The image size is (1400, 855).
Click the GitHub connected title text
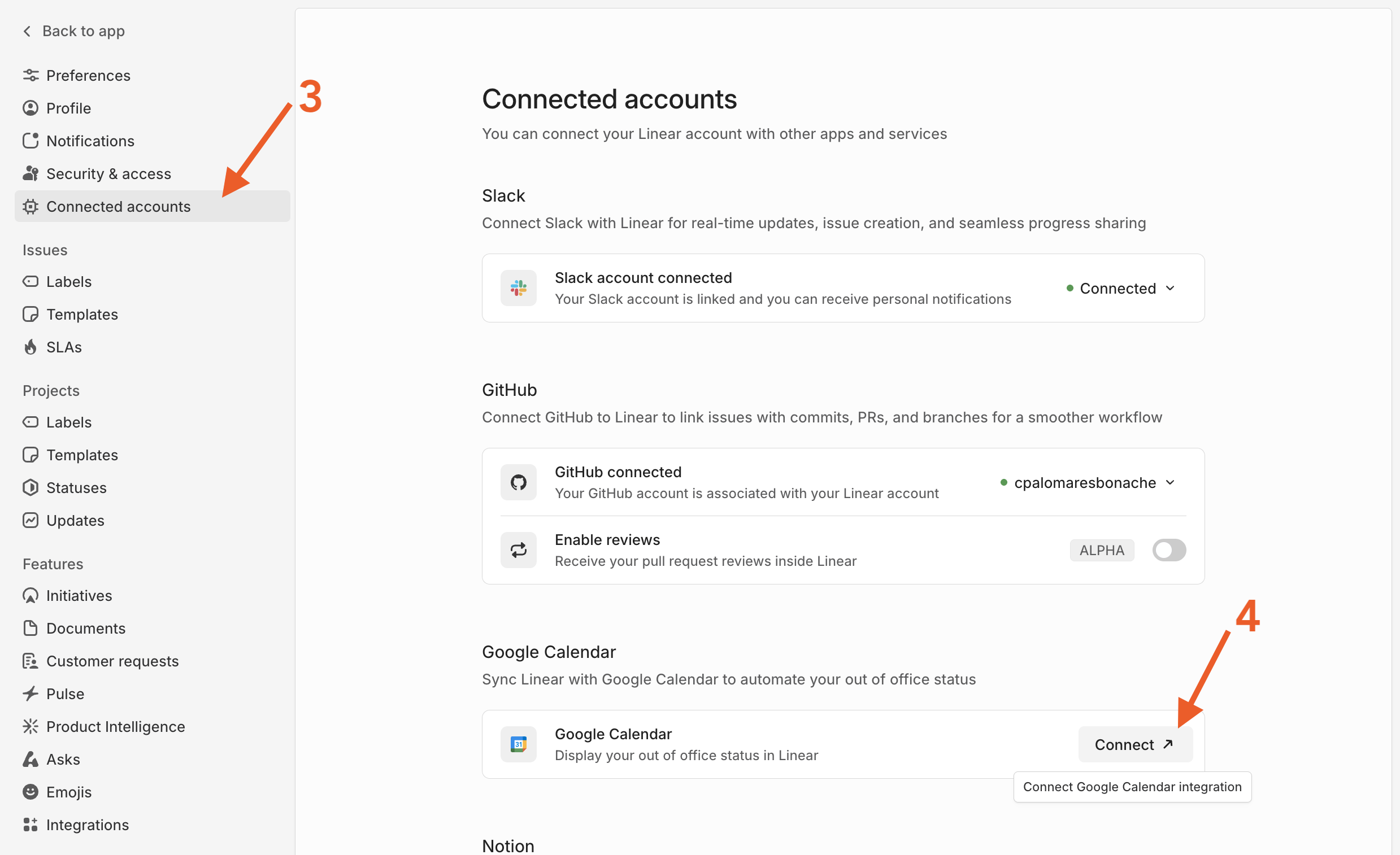(x=618, y=472)
